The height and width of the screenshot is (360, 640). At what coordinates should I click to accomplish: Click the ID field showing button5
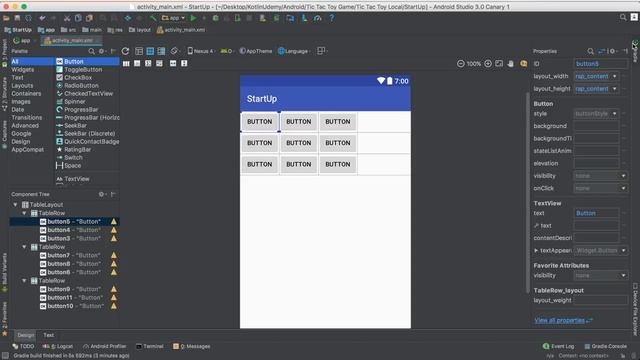[x=600, y=64]
